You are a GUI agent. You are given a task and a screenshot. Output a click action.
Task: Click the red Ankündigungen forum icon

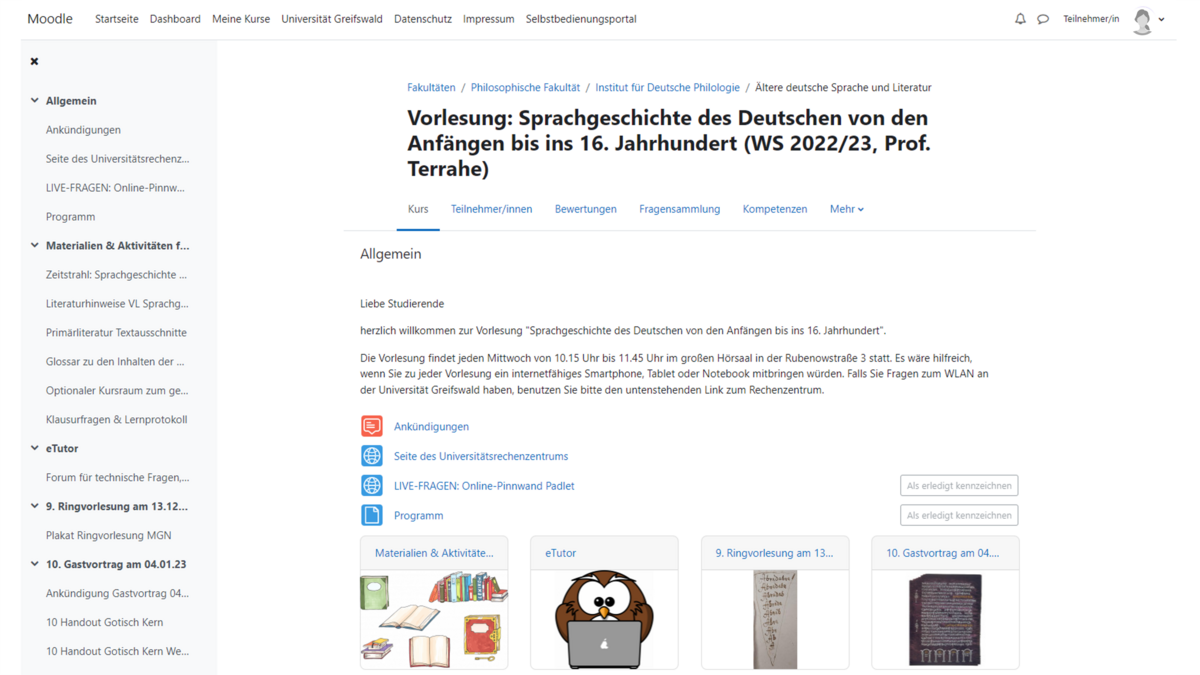[x=372, y=426]
